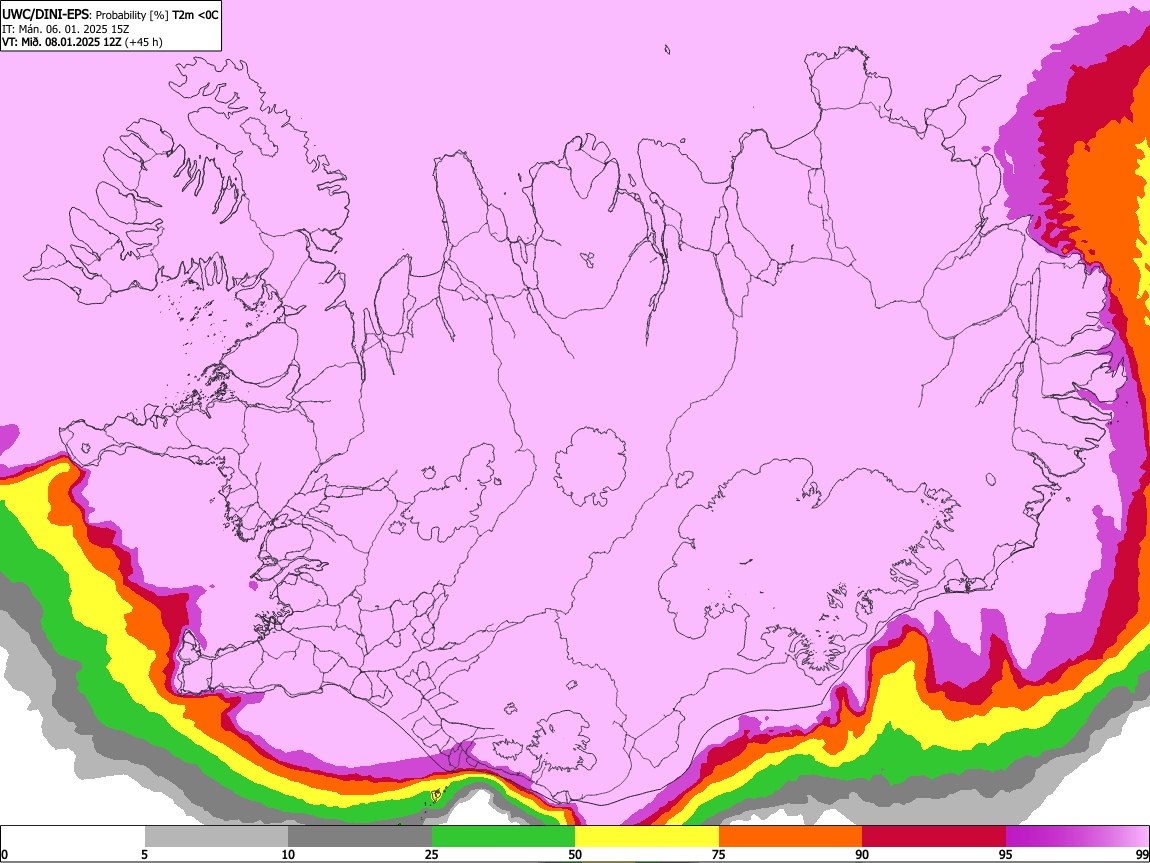The image size is (1150, 863).
Task: Click the '(+45 h)' forecast offset text
Action: 144,42
